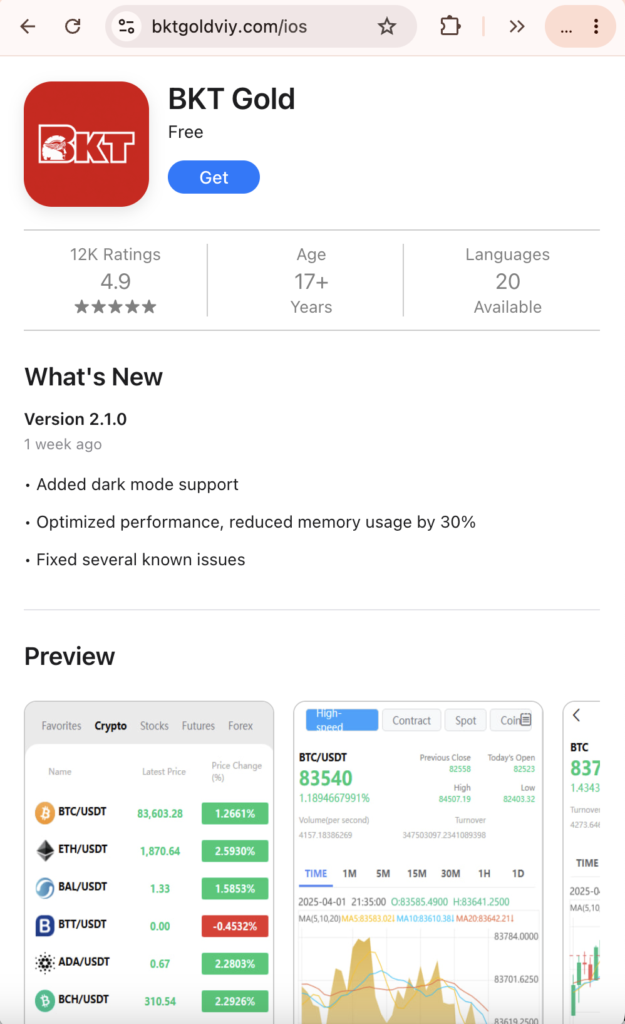Image resolution: width=625 pixels, height=1024 pixels.
Task: Open the browser three-dot menu
Action: point(596,26)
